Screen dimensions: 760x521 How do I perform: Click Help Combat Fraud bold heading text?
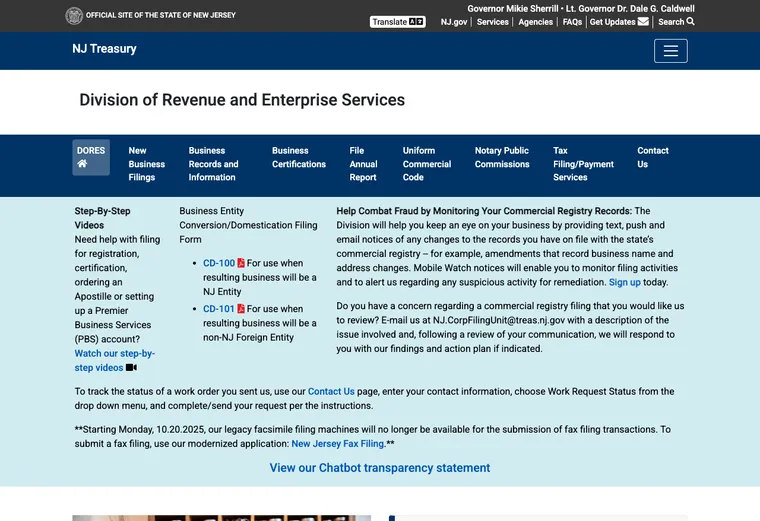[x=484, y=211]
